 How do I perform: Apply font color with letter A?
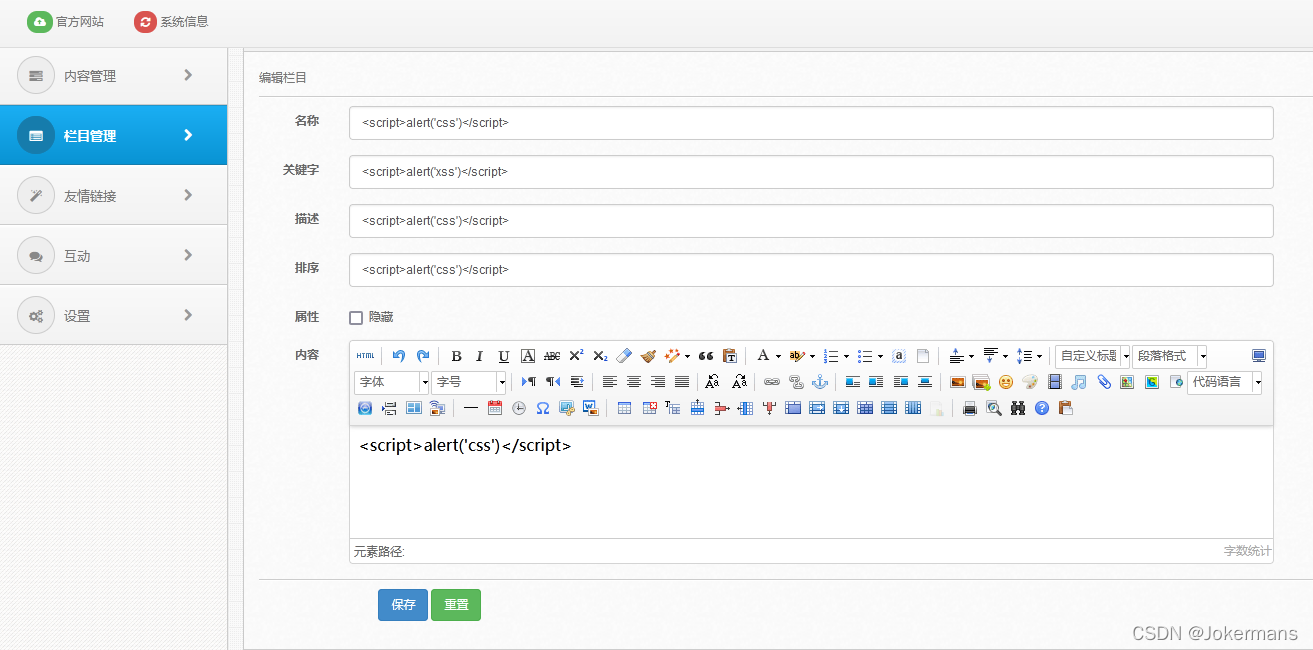[763, 356]
